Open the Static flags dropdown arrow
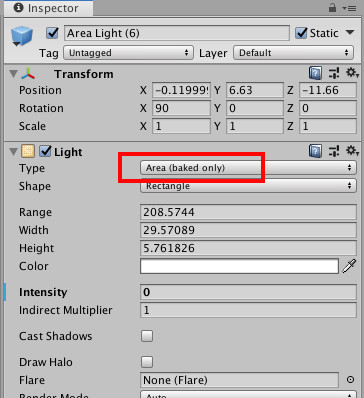This screenshot has width=364, height=398. 350,32
